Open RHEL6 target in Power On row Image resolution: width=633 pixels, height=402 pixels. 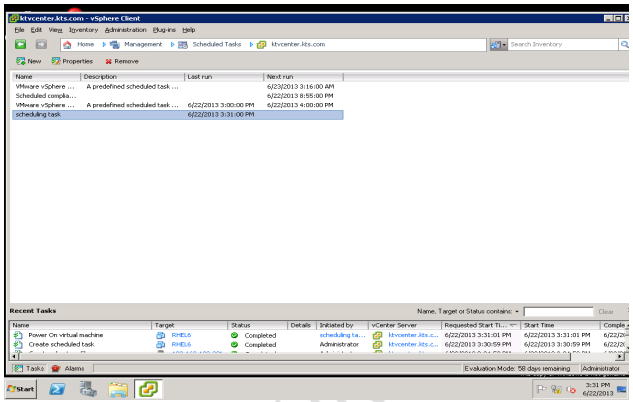click(181, 335)
